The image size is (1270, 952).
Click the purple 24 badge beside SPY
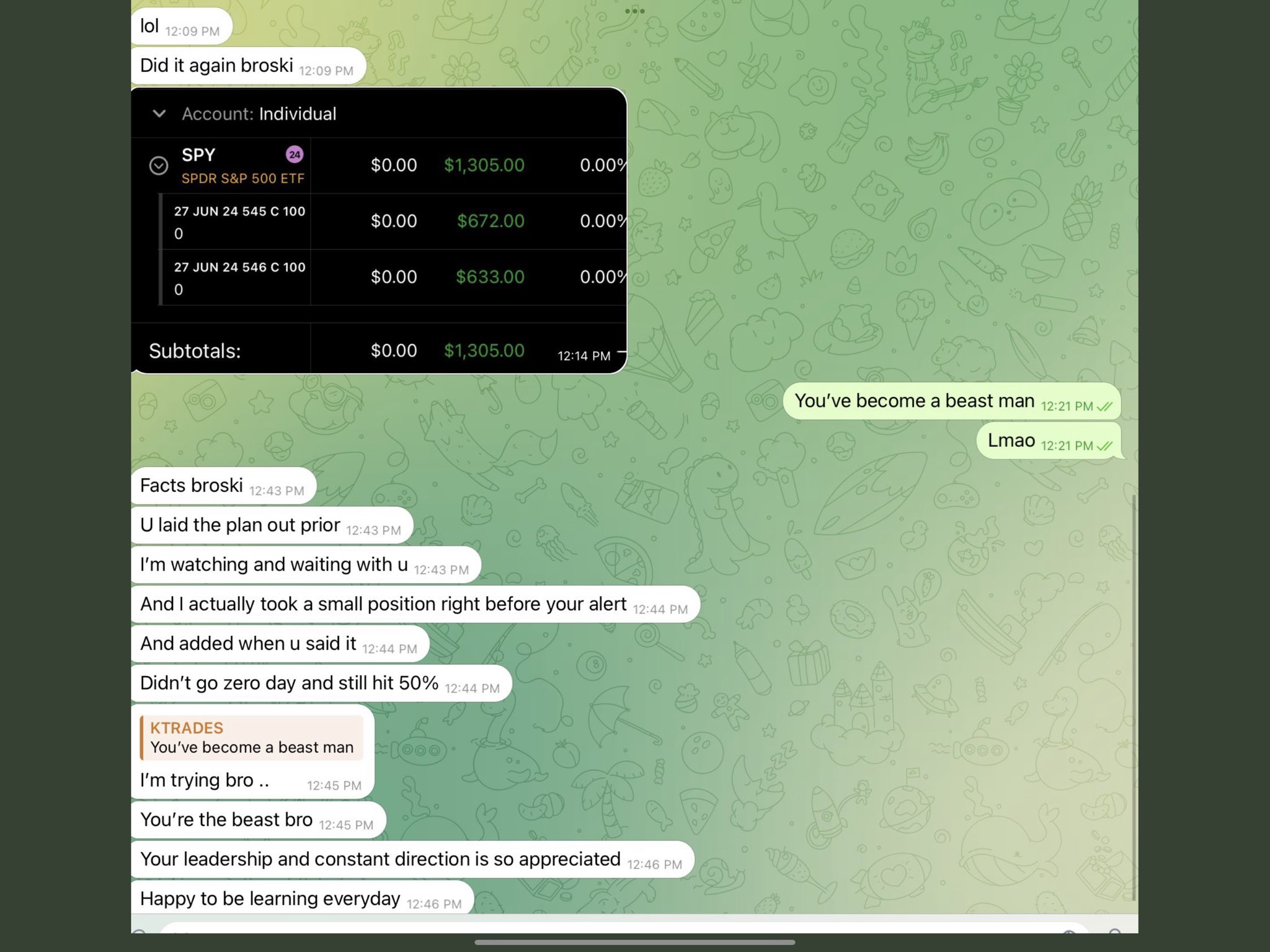(294, 154)
